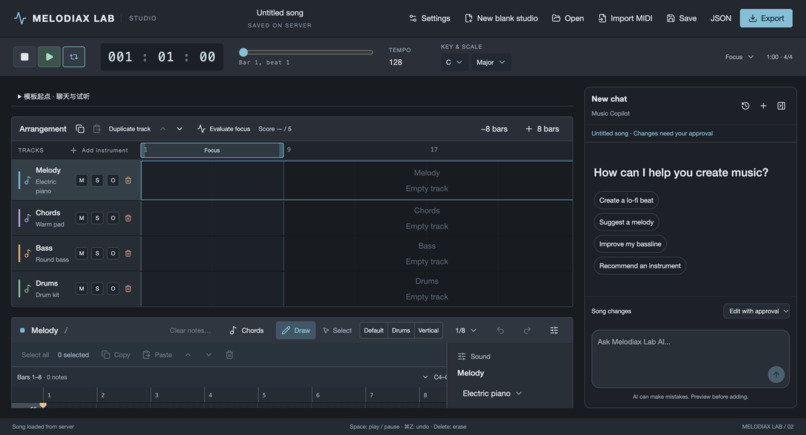Delete selected notes trash icon
This screenshot has height=435, width=806.
coord(229,355)
